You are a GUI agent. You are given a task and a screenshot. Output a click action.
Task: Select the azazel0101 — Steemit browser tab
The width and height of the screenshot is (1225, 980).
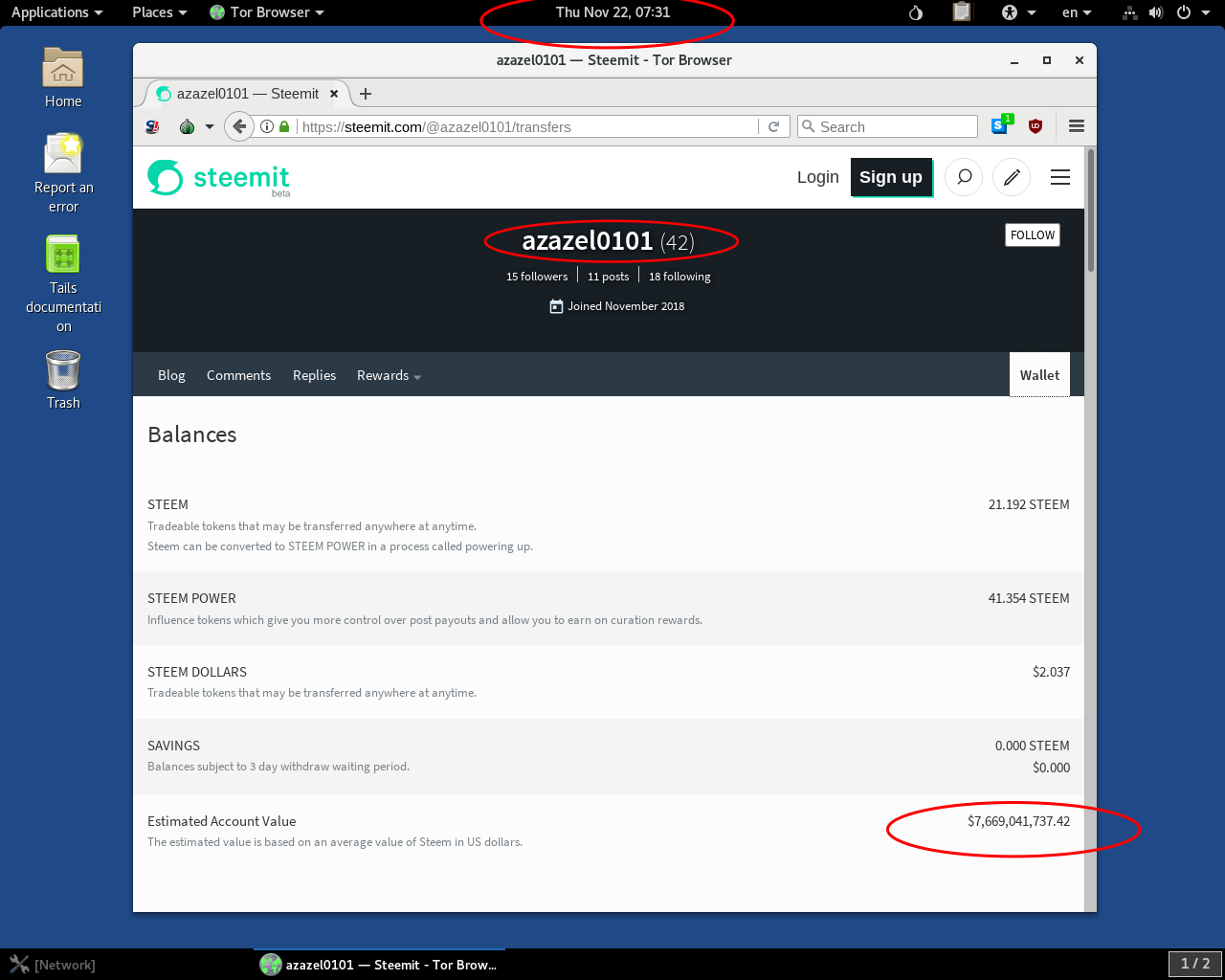click(x=247, y=94)
